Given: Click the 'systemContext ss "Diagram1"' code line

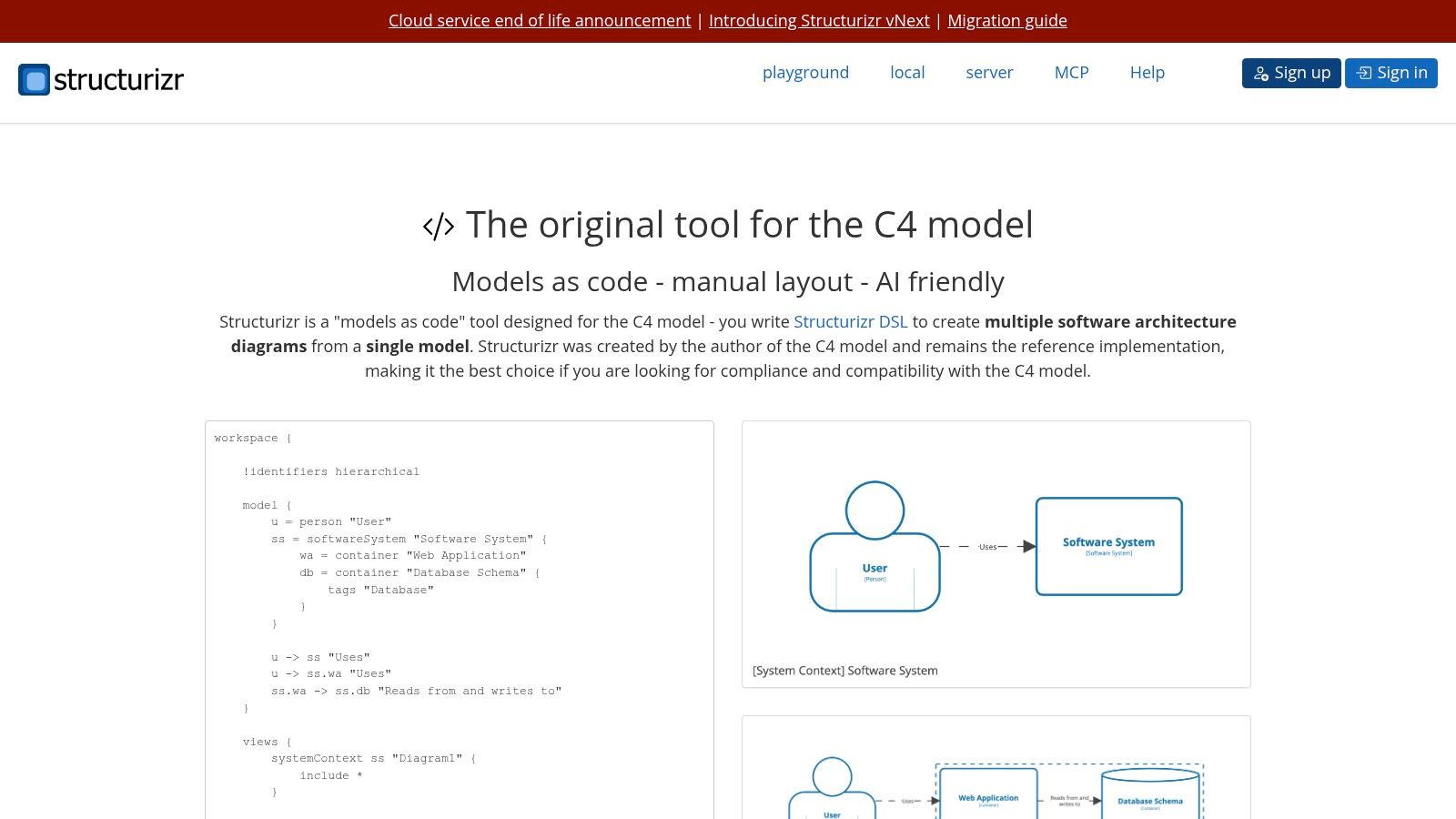Looking at the screenshot, I should tap(373, 758).
